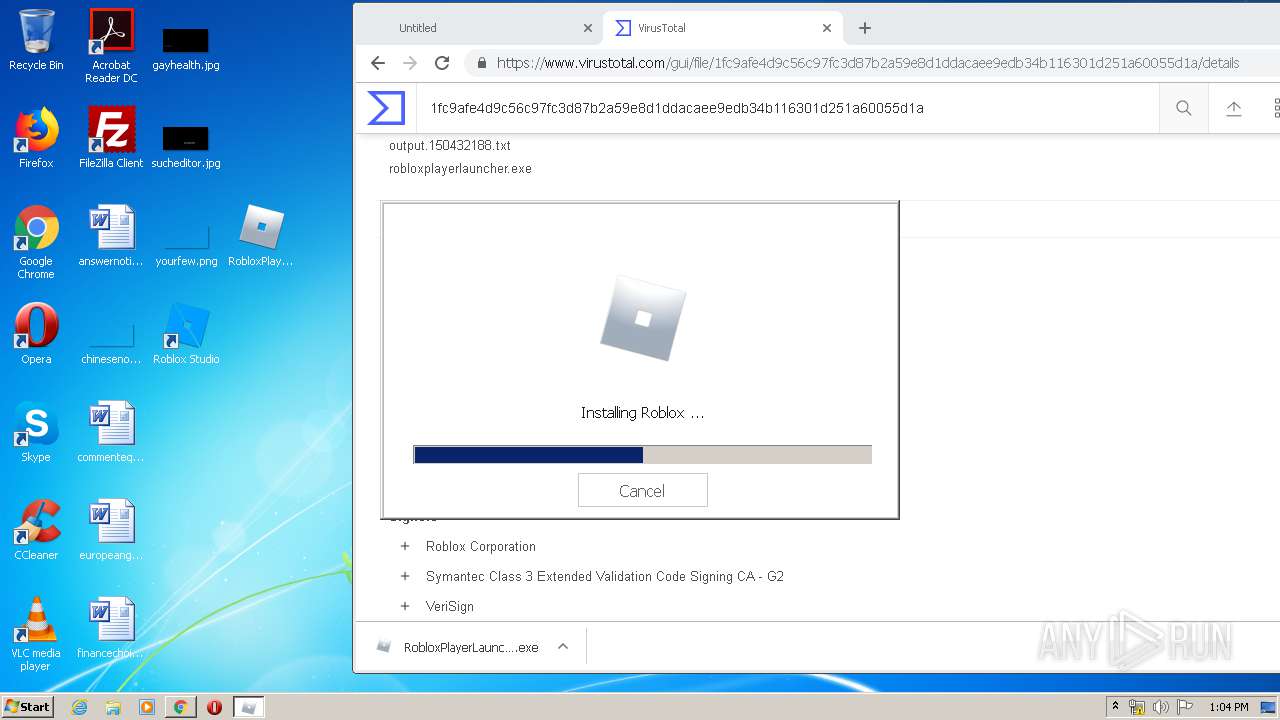
Task: Click the Roblox installing progress bar
Action: click(x=642, y=455)
